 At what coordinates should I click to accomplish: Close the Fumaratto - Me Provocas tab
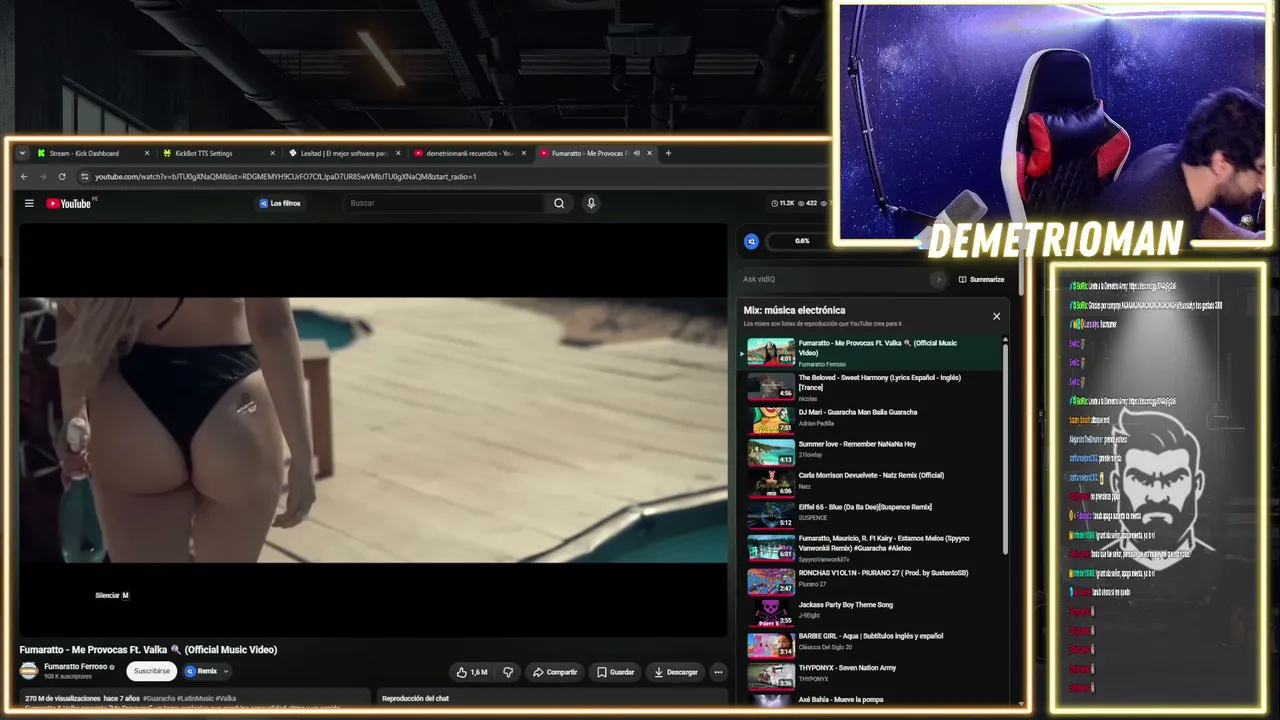pos(649,153)
